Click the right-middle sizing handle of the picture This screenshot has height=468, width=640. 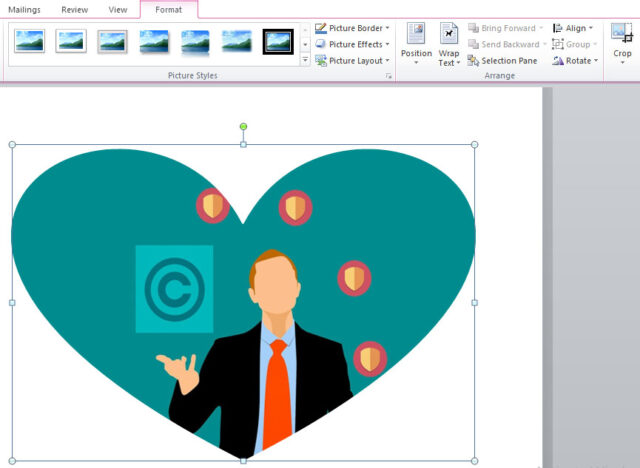click(x=474, y=303)
